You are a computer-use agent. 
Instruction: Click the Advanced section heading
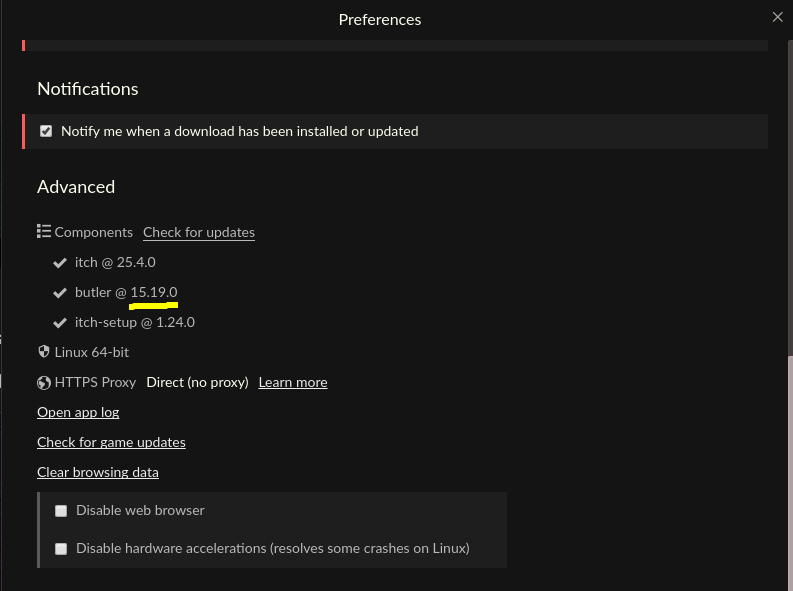point(76,187)
